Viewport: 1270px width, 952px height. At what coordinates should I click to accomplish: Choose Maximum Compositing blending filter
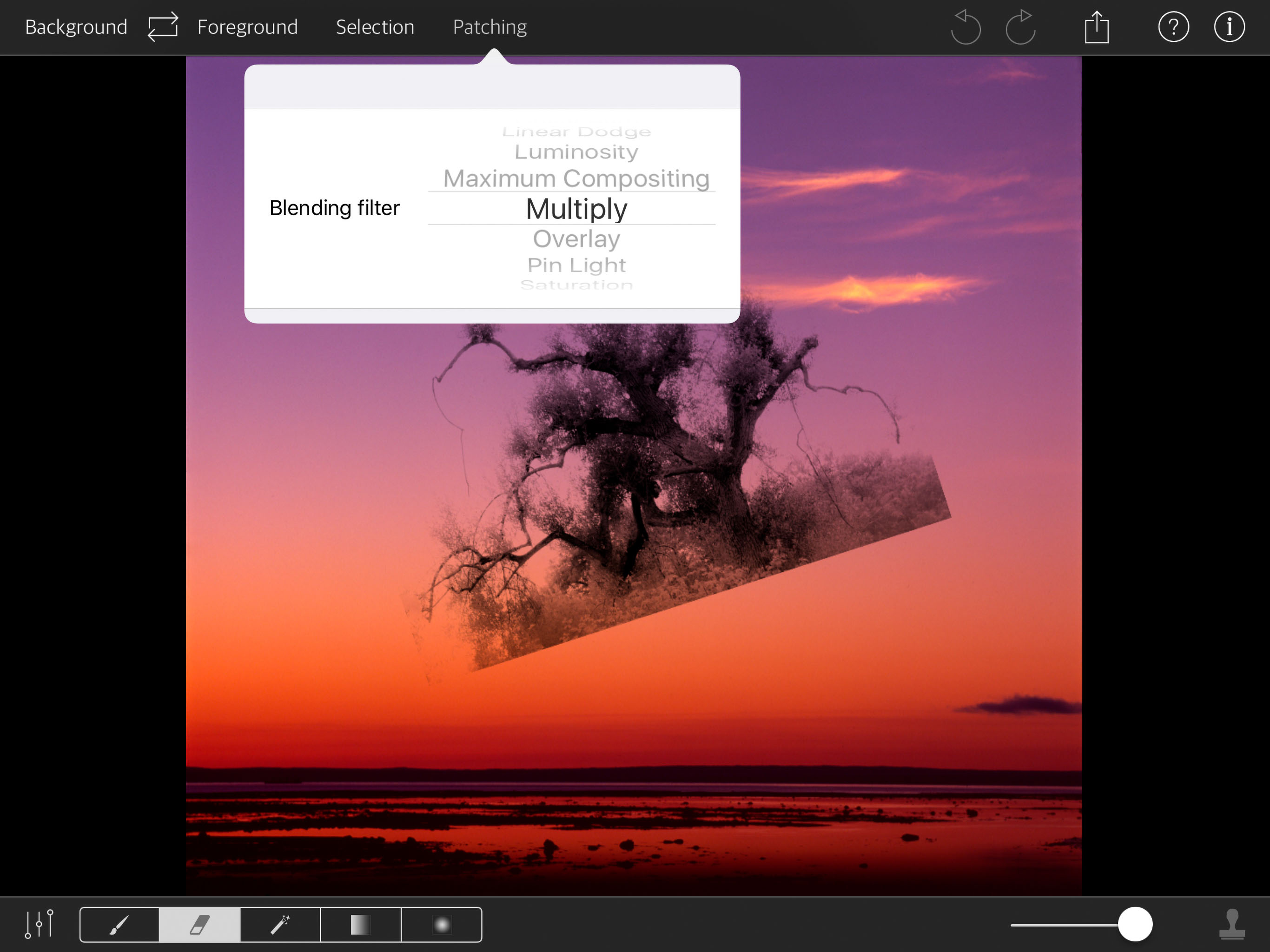(576, 178)
